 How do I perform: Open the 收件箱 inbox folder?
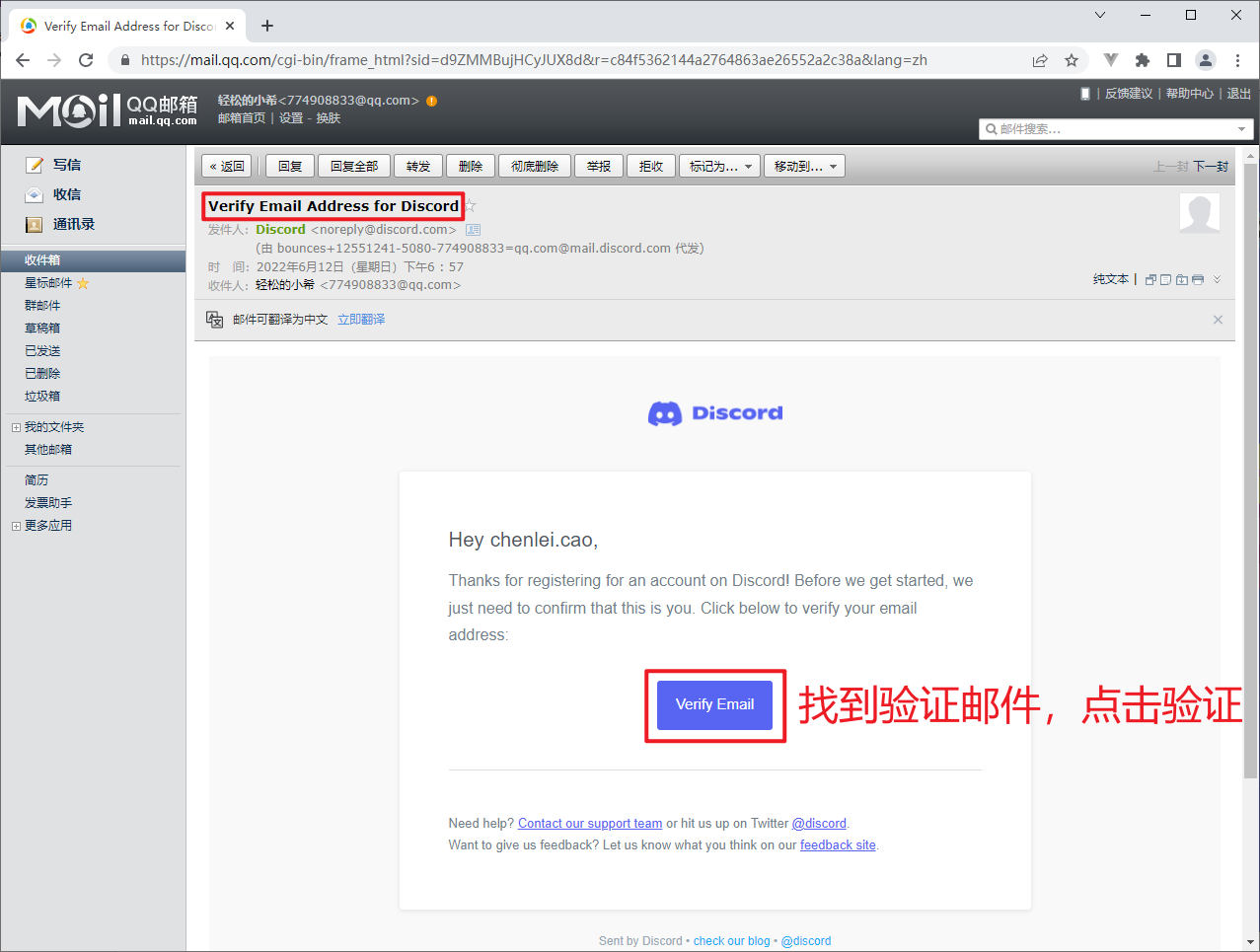(93, 260)
